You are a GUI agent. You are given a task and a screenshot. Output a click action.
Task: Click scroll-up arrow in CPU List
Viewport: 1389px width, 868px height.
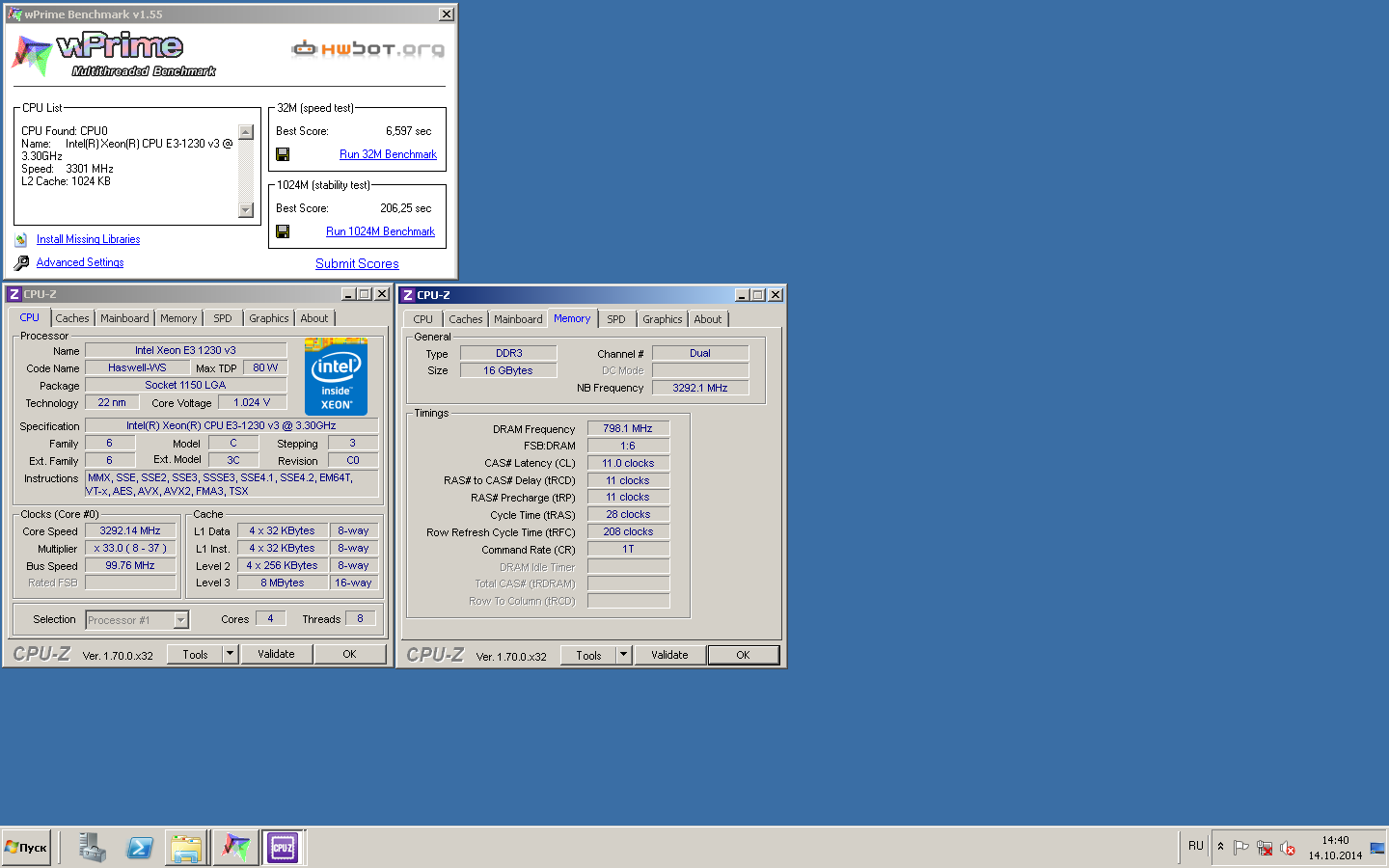coord(246,132)
